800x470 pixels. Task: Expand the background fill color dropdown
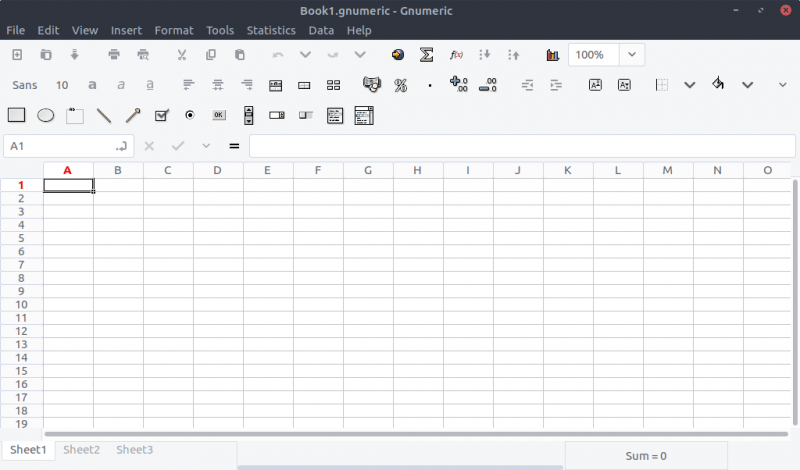747,85
